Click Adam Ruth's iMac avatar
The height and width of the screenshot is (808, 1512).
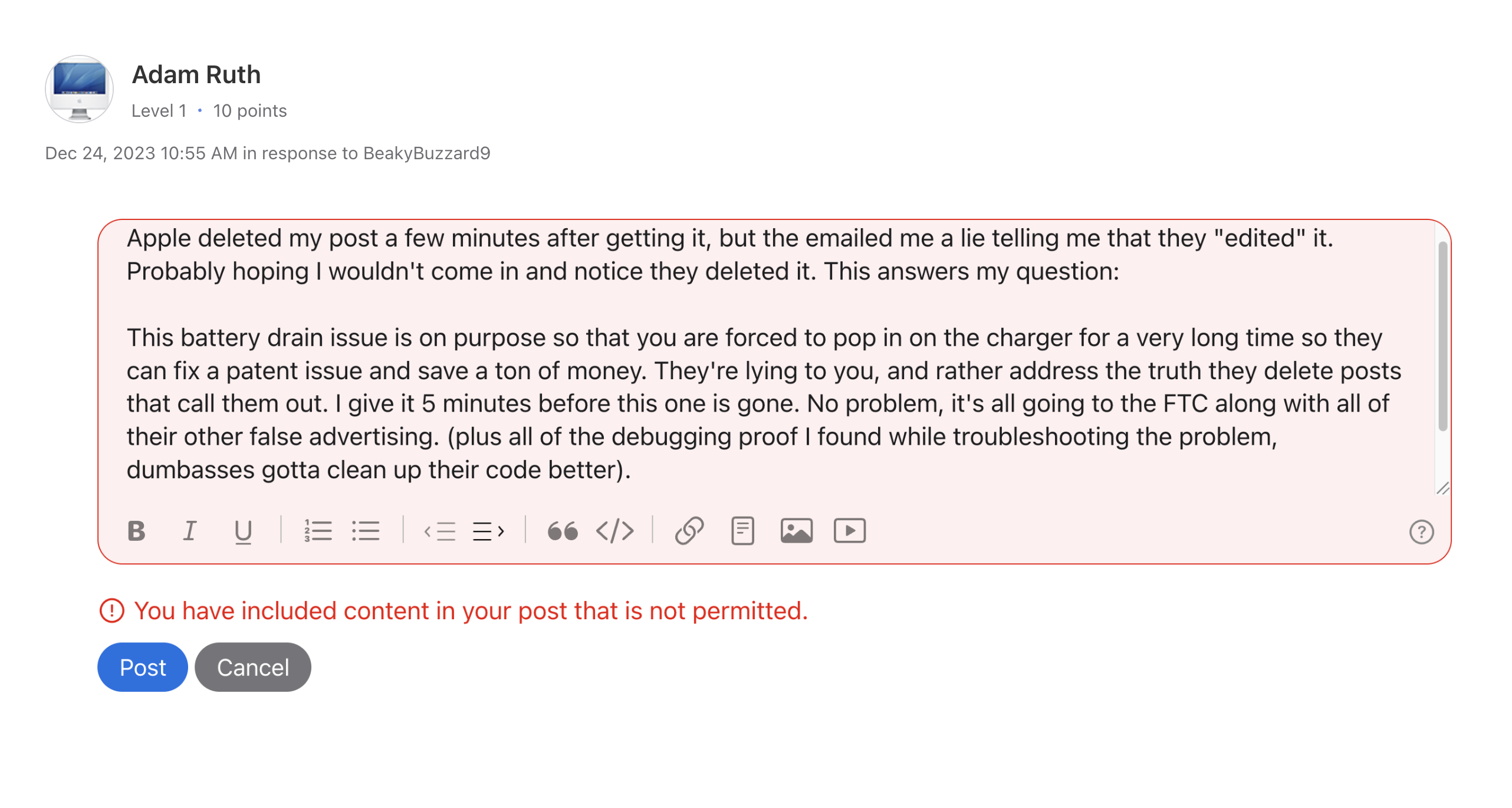tap(80, 89)
